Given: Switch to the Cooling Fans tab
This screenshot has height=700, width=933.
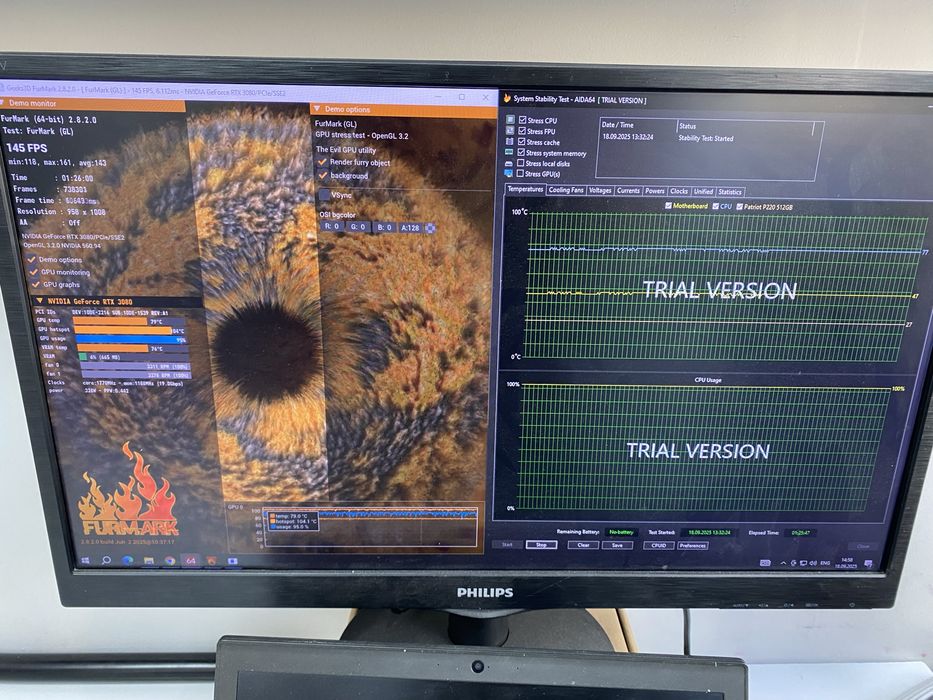Looking at the screenshot, I should [x=566, y=190].
